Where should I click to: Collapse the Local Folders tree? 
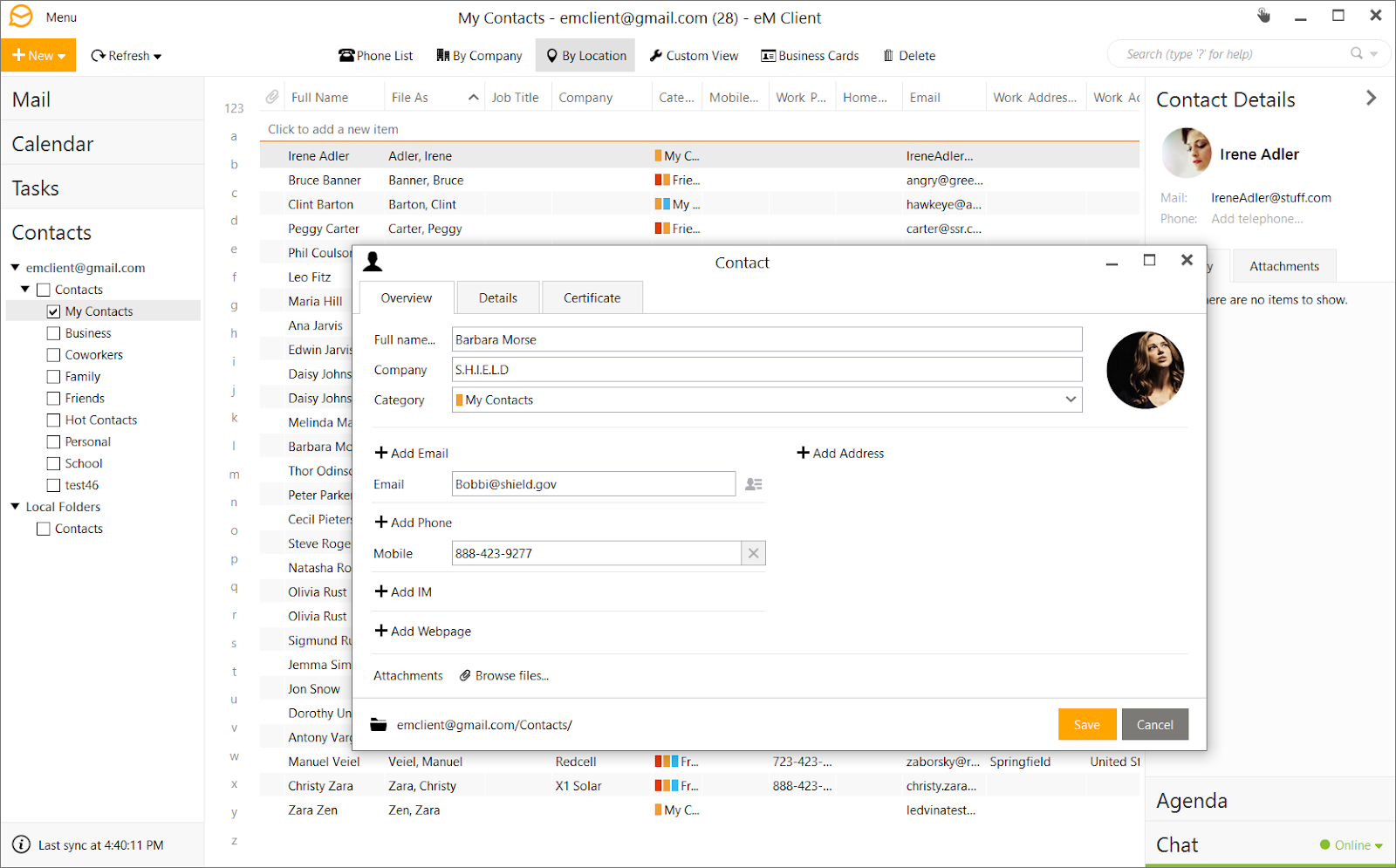coord(14,506)
